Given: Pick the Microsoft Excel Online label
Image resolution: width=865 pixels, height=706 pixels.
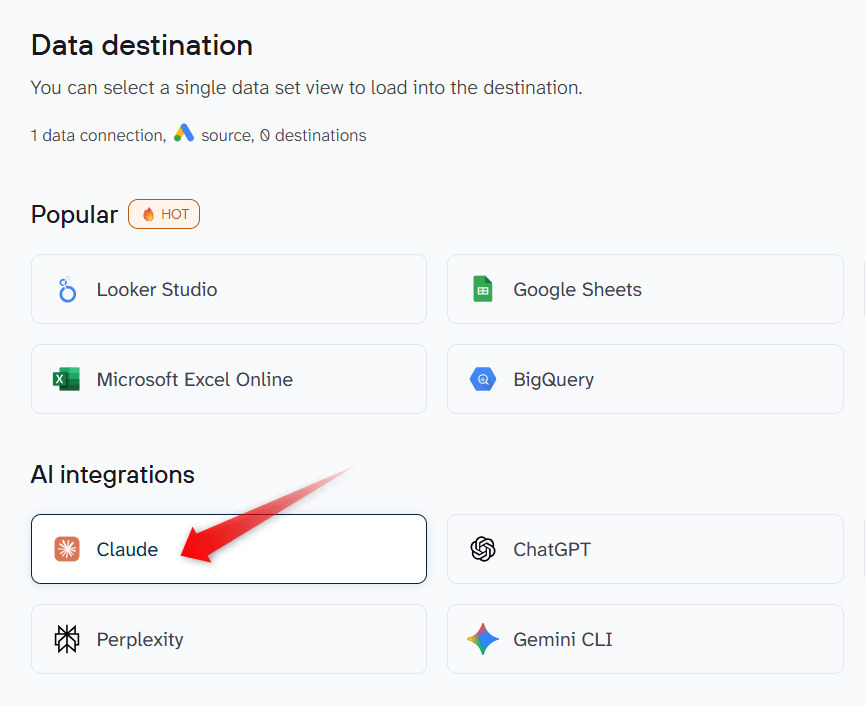Looking at the screenshot, I should (x=195, y=380).
